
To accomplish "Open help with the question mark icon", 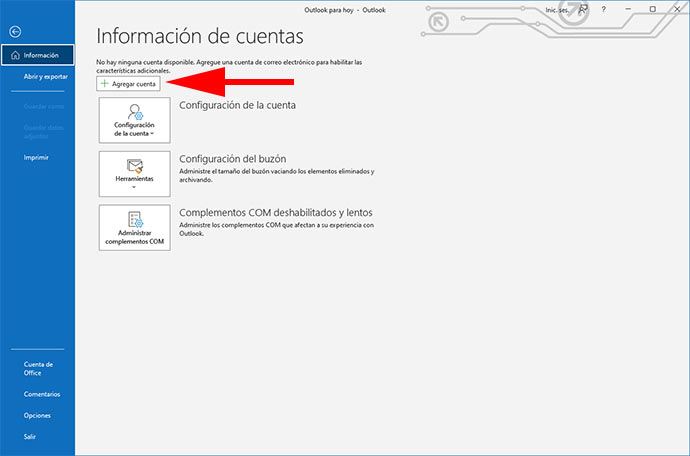I will click(603, 9).
